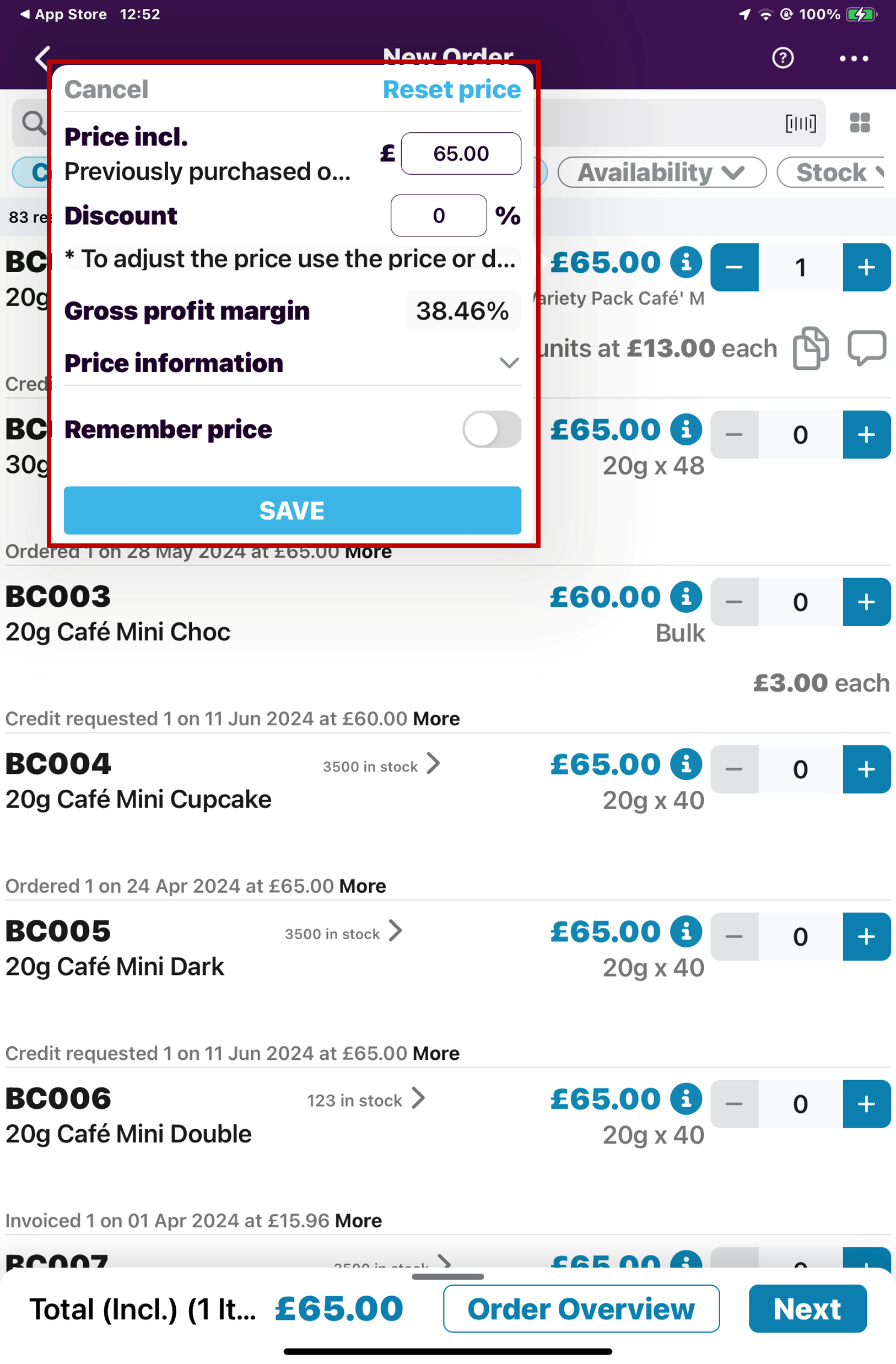Switch to grid view layout icon
896x1364 pixels.
(859, 123)
